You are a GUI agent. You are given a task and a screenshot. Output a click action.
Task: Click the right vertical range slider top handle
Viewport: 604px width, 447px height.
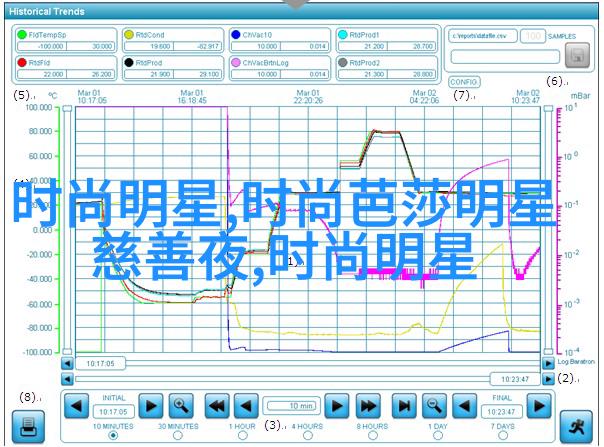(x=548, y=109)
